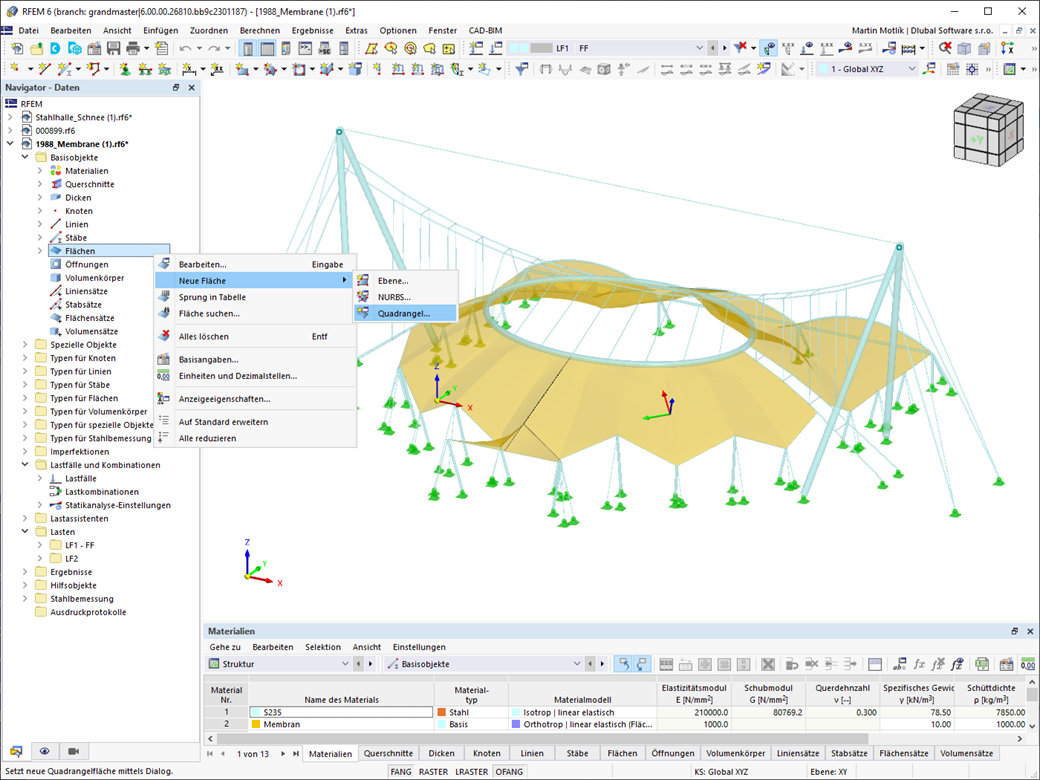Toggle the Tables panel icon in toolbar
This screenshot has height=780, width=1040.
pyautogui.click(x=267, y=48)
